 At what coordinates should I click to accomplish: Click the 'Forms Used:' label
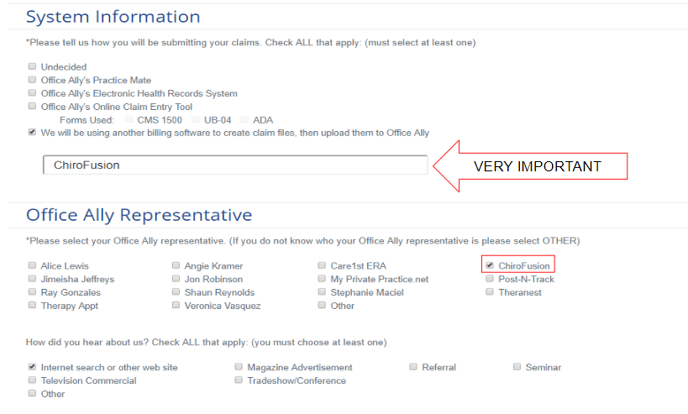87,120
